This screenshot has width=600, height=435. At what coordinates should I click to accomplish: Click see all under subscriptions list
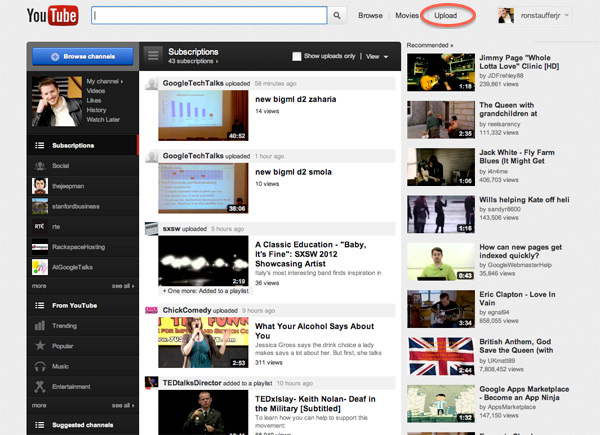click(x=123, y=286)
